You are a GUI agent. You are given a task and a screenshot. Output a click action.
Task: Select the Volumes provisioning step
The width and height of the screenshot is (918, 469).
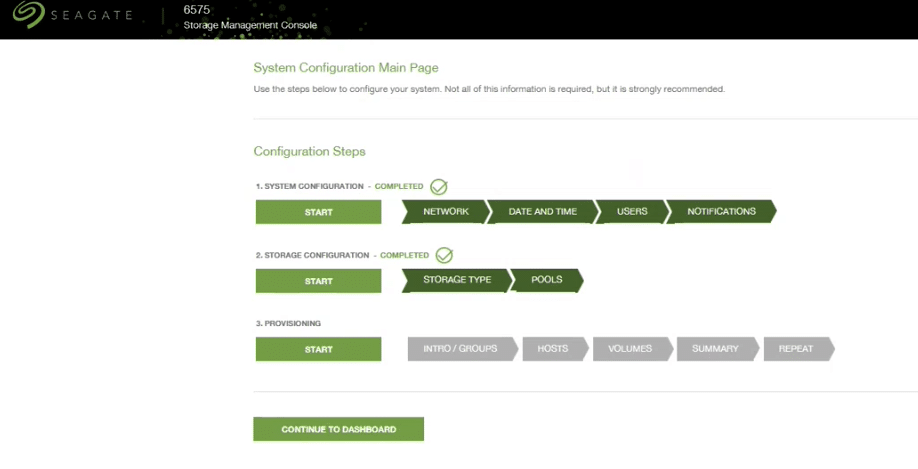click(x=632, y=348)
